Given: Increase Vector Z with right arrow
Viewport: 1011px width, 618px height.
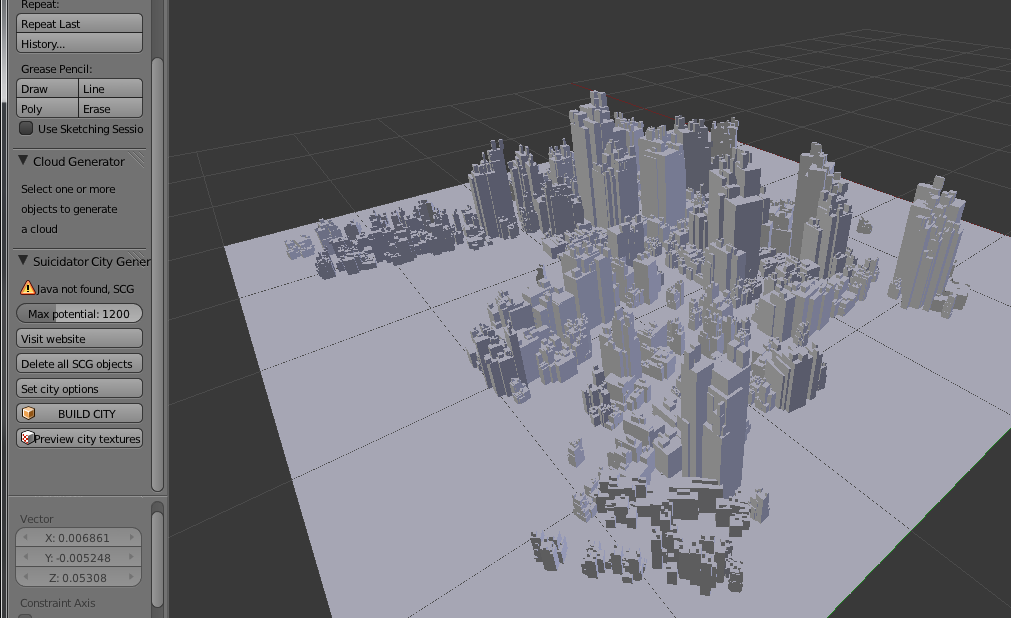Looking at the screenshot, I should pos(132,577).
